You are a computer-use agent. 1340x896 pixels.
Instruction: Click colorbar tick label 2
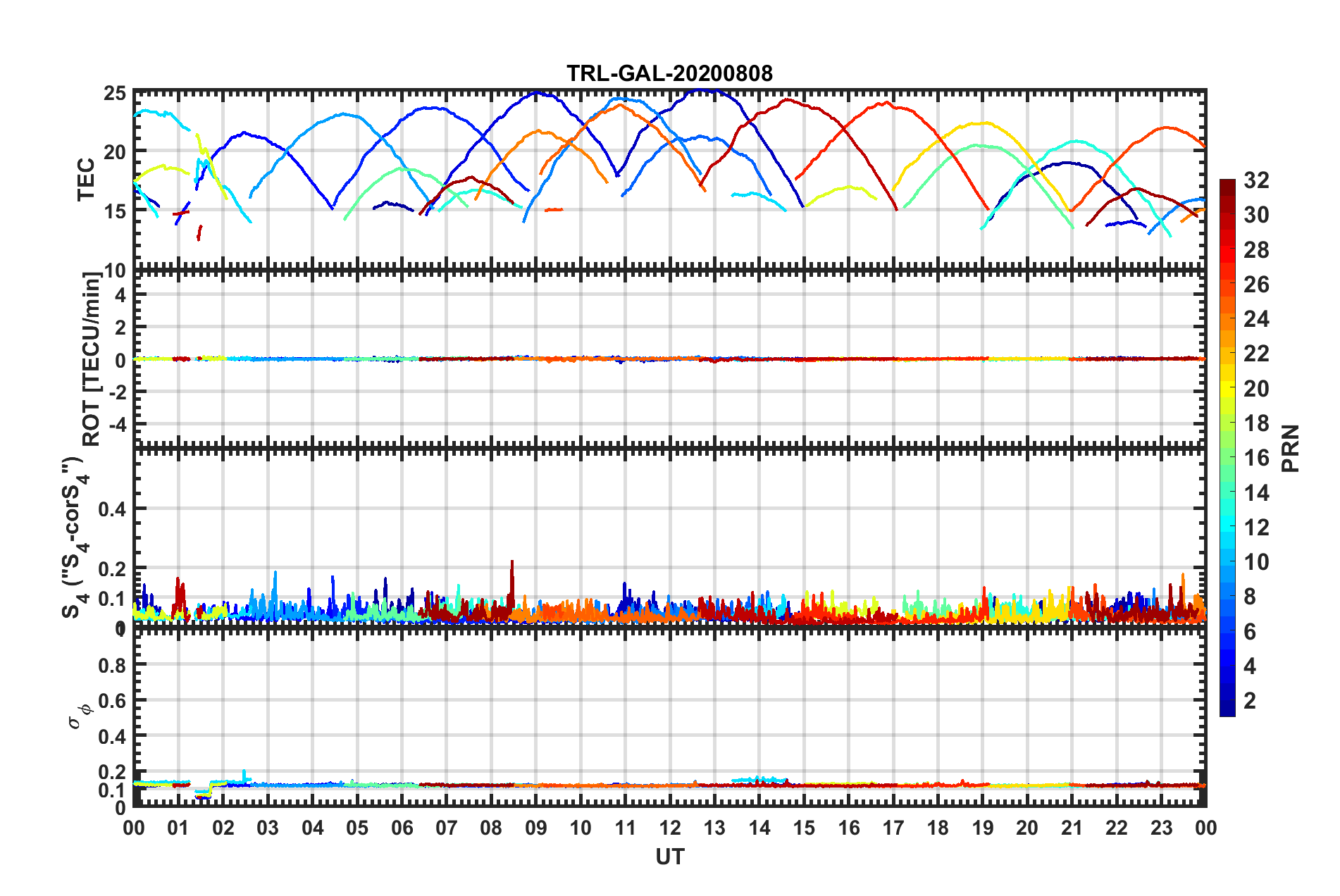[x=1250, y=700]
